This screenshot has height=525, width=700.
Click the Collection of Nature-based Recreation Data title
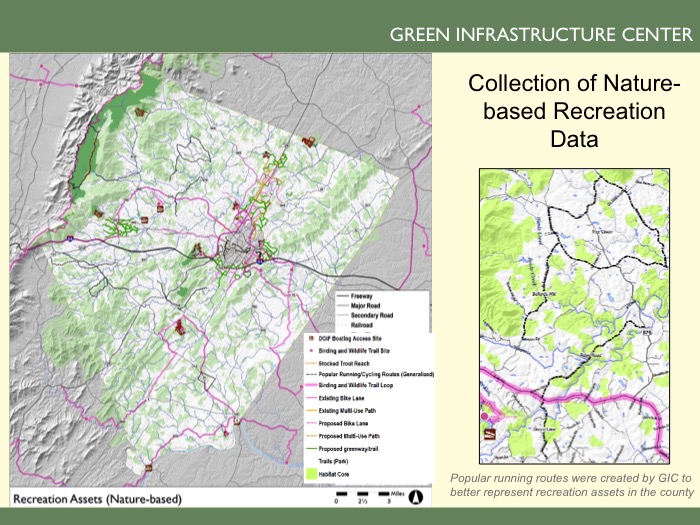(x=560, y=110)
